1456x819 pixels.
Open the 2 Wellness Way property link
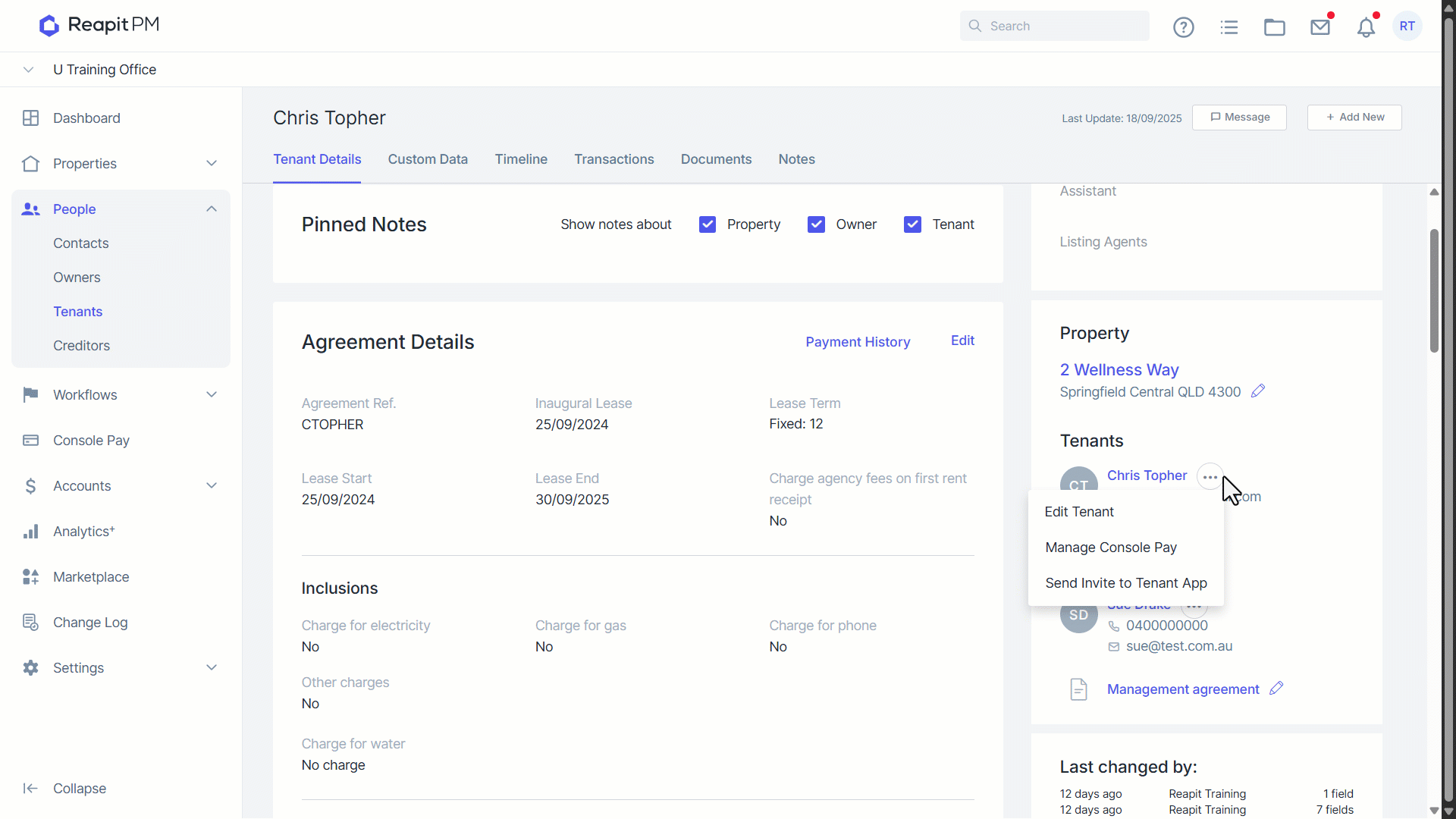coord(1119,369)
